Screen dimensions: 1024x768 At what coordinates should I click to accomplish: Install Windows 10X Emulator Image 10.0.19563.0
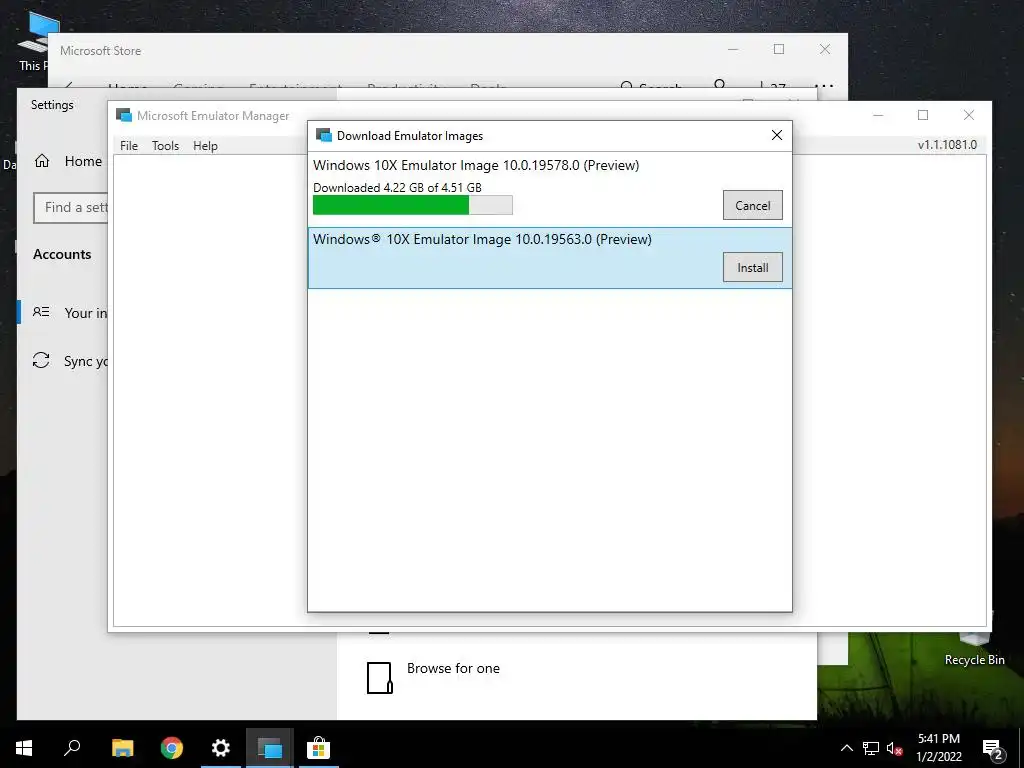point(752,267)
